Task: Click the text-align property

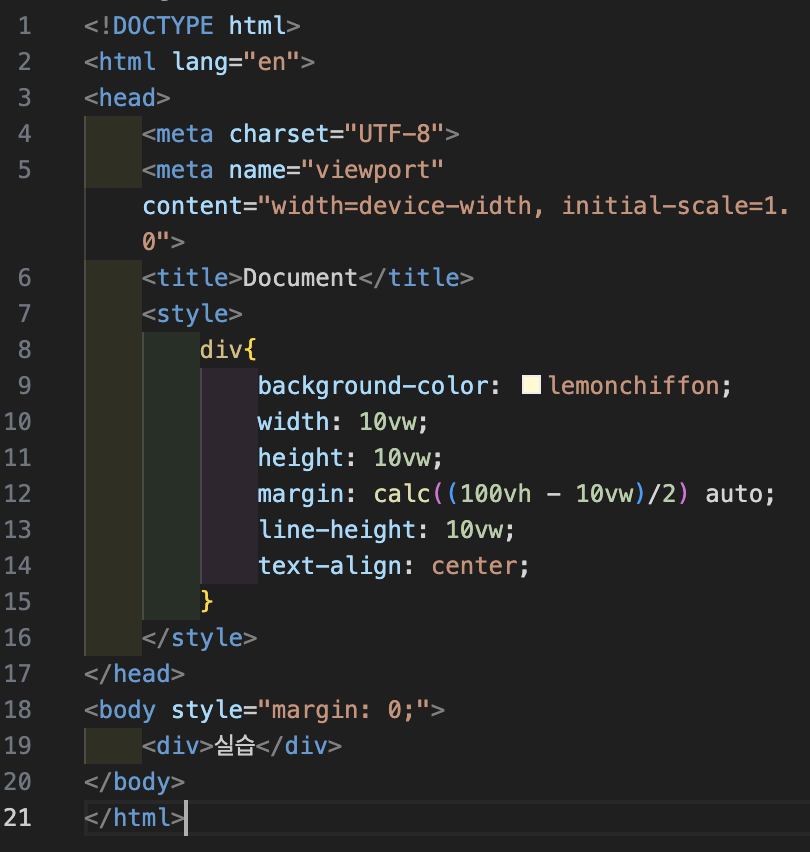Action: point(329,566)
